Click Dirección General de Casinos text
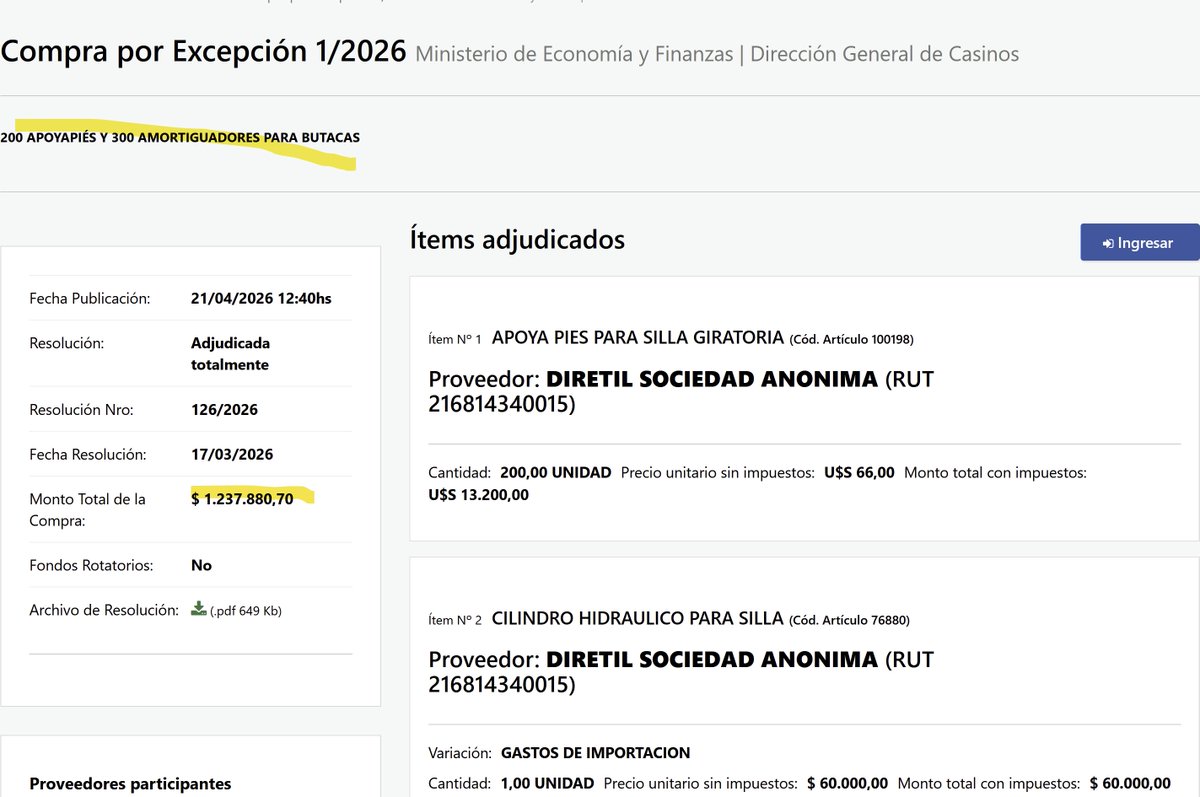The image size is (1200, 797). (885, 54)
